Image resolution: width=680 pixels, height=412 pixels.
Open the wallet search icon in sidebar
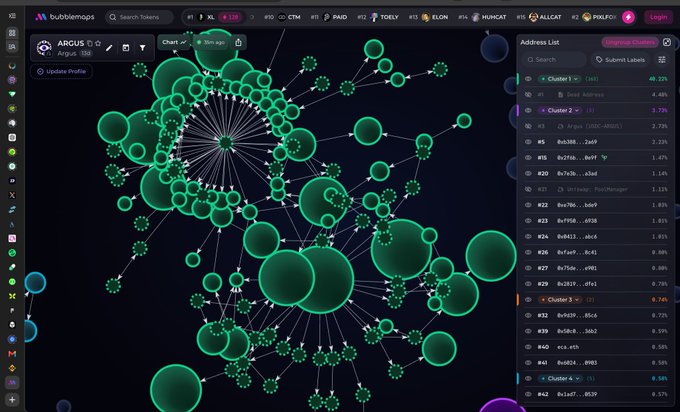pos(12,46)
